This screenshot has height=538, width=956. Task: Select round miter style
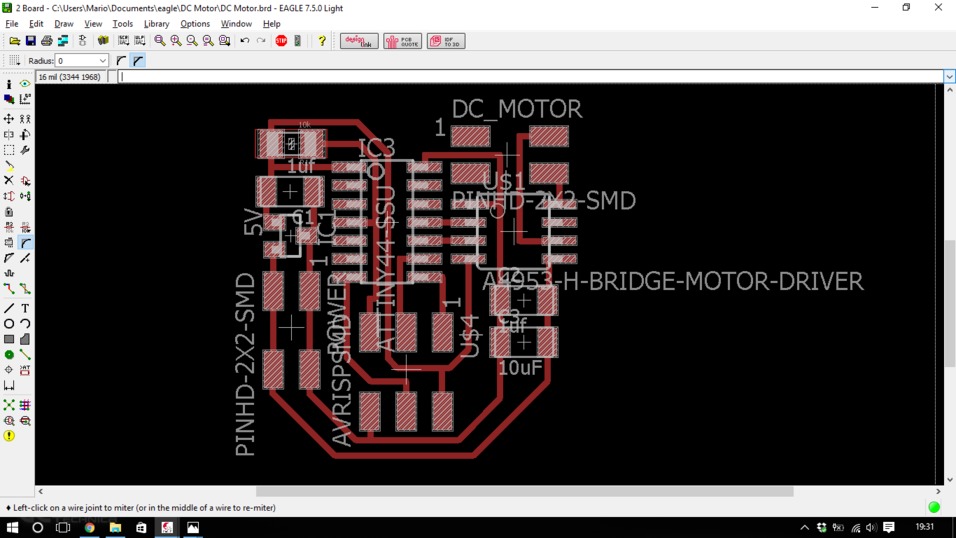coord(121,60)
